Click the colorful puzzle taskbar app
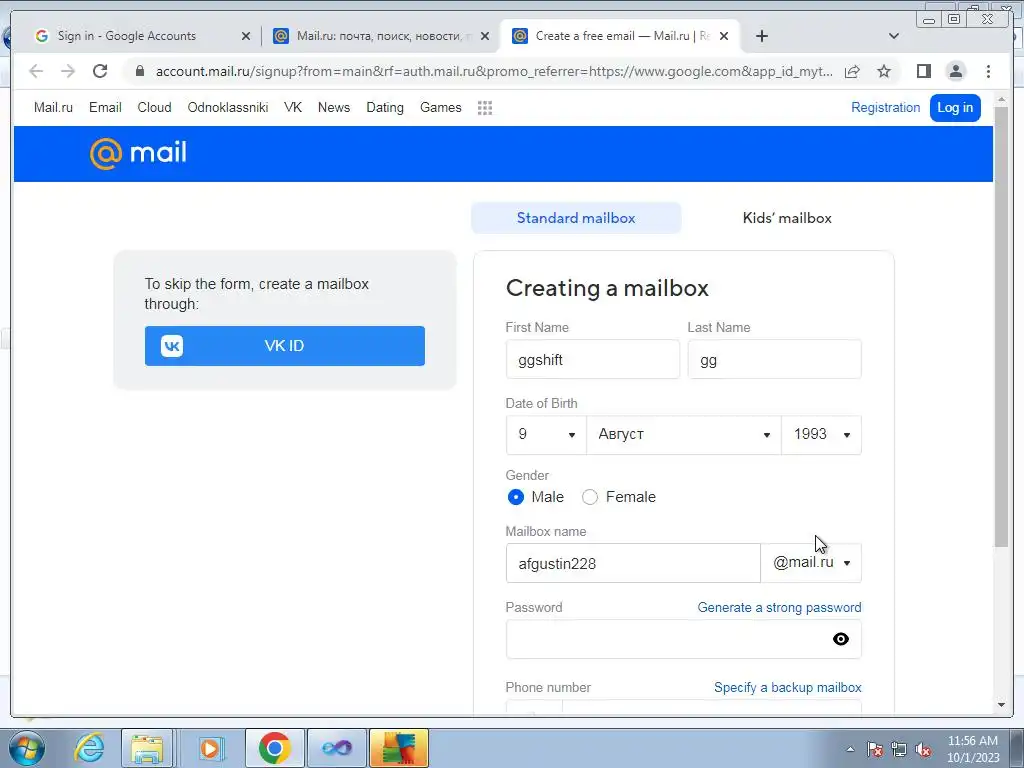Screen dimensions: 1024x768 click(399, 748)
